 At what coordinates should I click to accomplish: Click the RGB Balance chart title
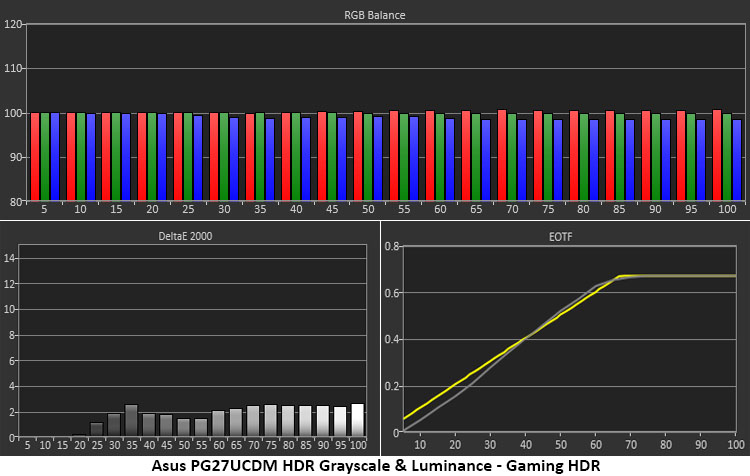coord(375,15)
